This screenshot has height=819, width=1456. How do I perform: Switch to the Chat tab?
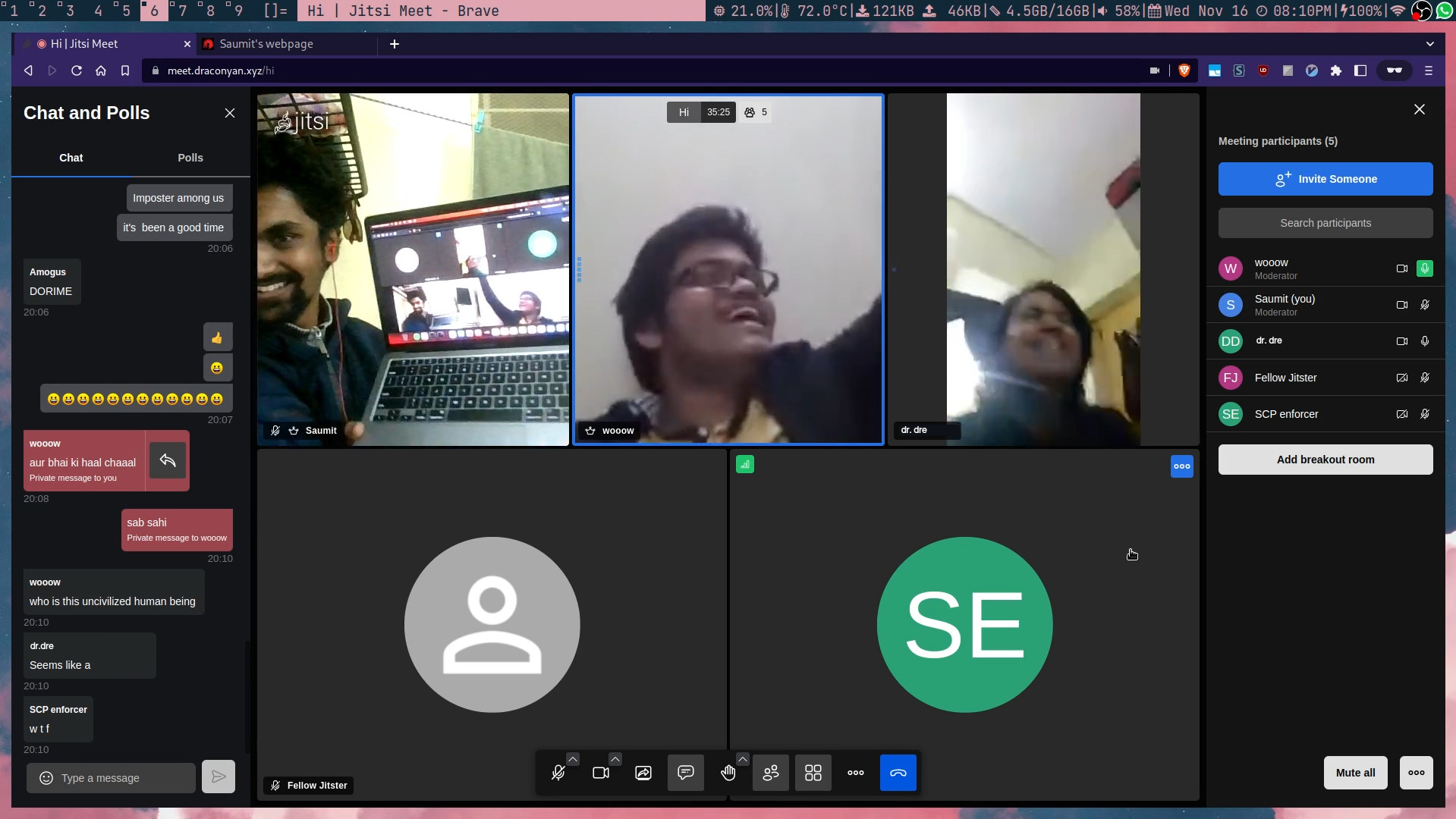pyautogui.click(x=71, y=158)
